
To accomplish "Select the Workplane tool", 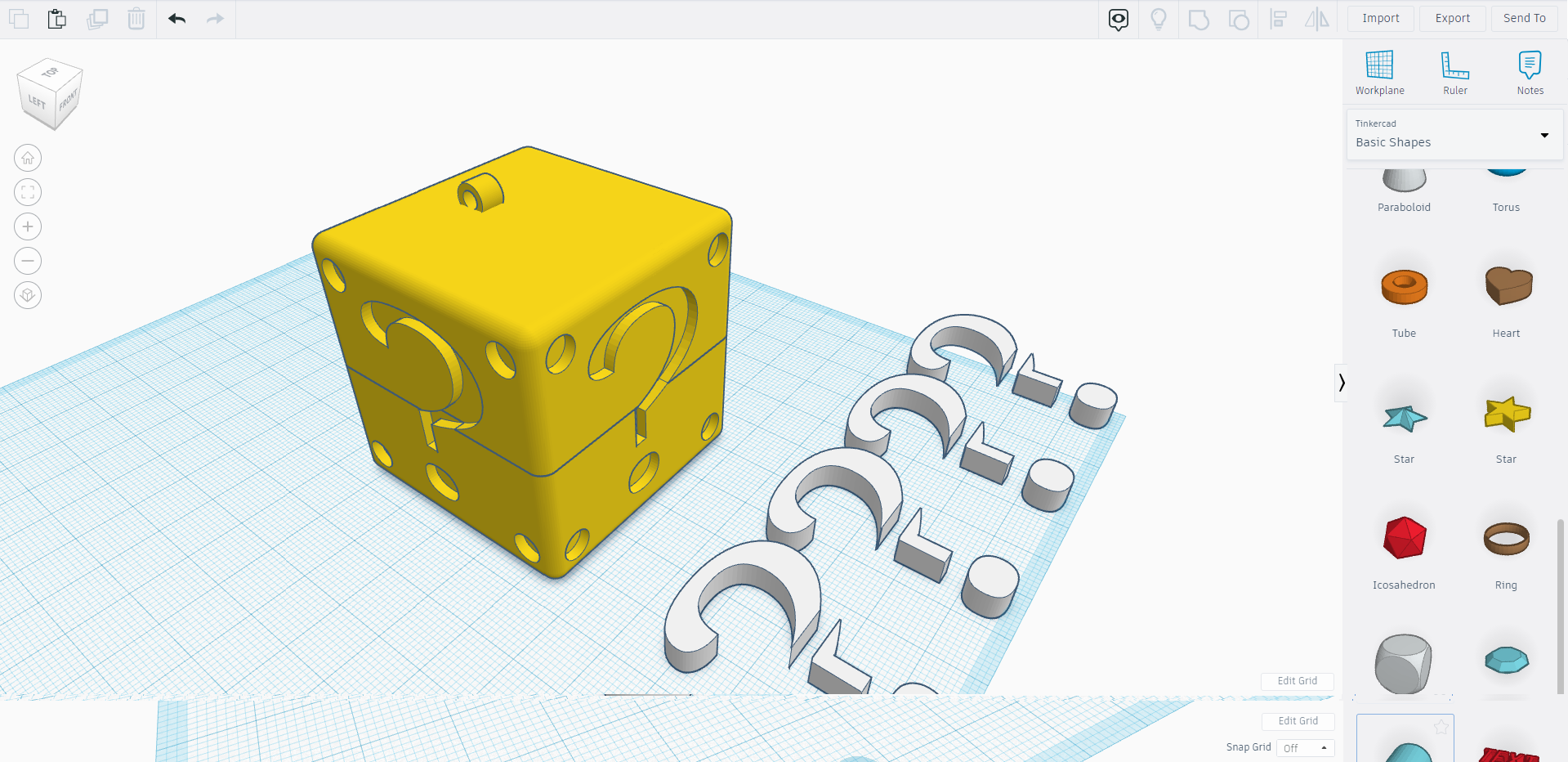I will click(x=1379, y=72).
